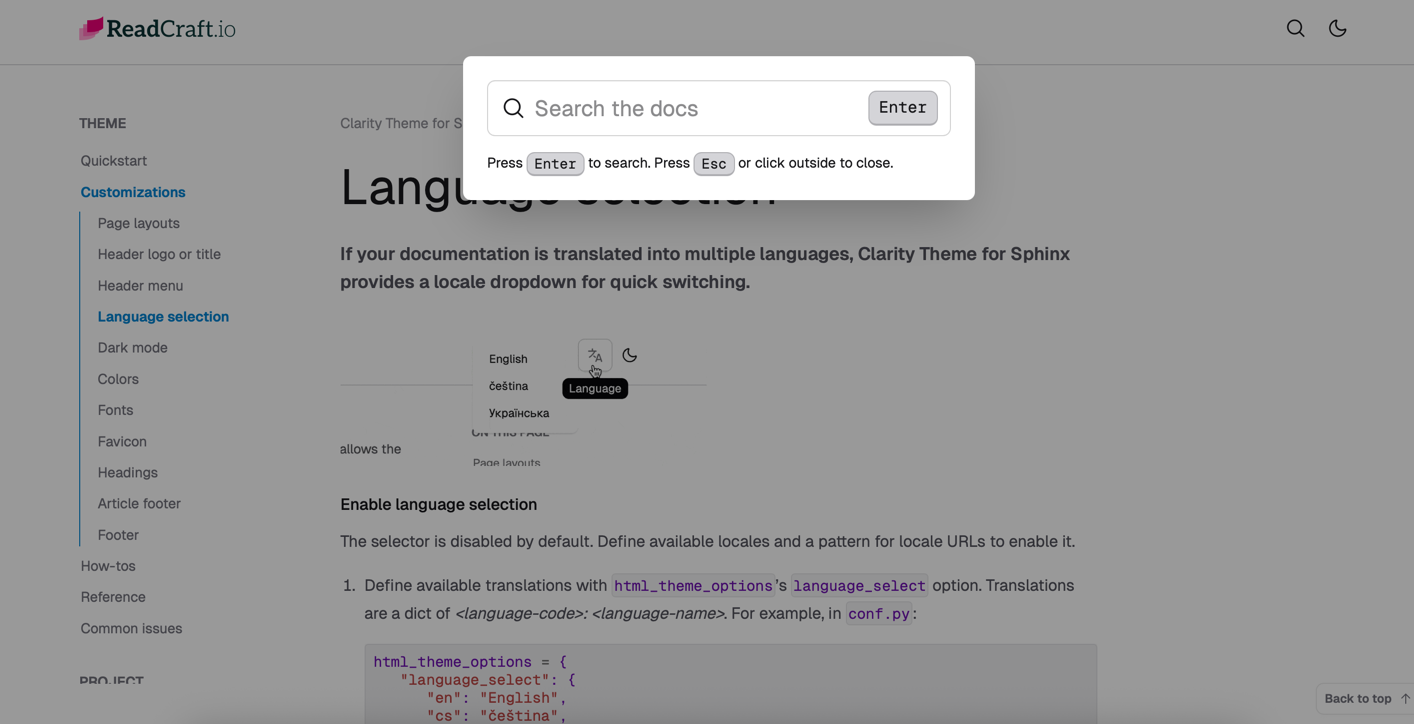Click the moon icon inside the embedded screenshot
1414x724 pixels.
[x=629, y=355]
